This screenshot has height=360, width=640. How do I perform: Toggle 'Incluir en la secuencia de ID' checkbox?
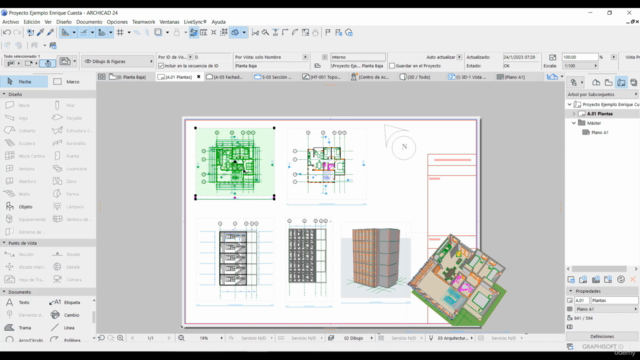point(161,66)
